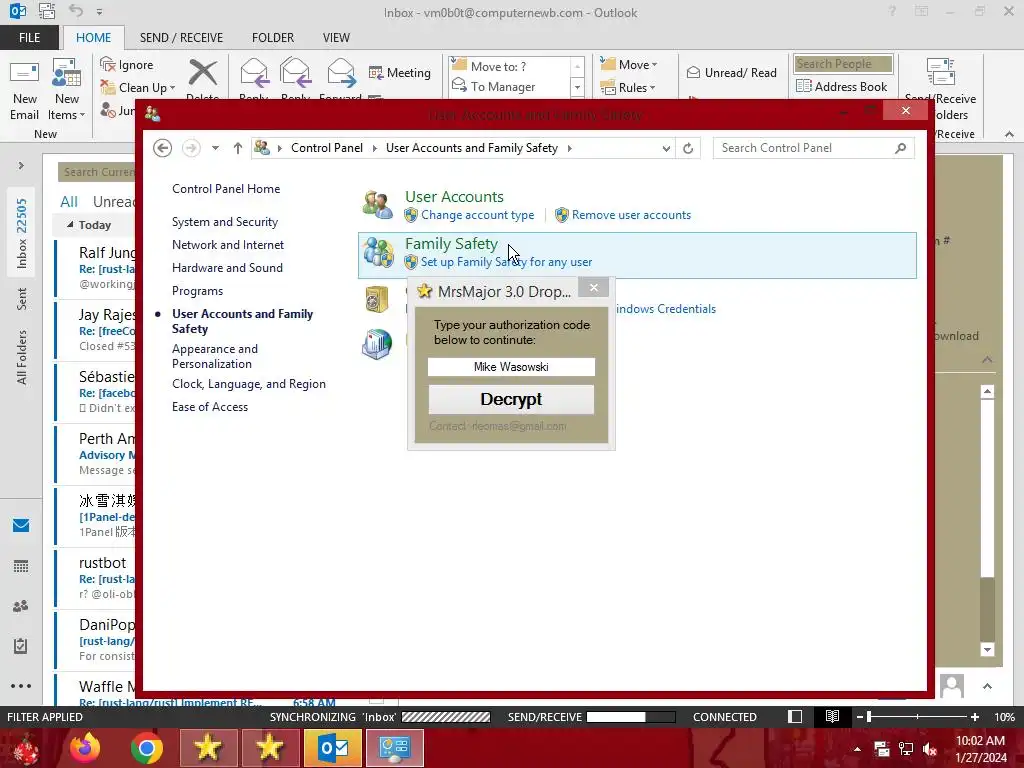The width and height of the screenshot is (1024, 768).
Task: Collapse the Outlook ribbon
Action: (x=1010, y=134)
